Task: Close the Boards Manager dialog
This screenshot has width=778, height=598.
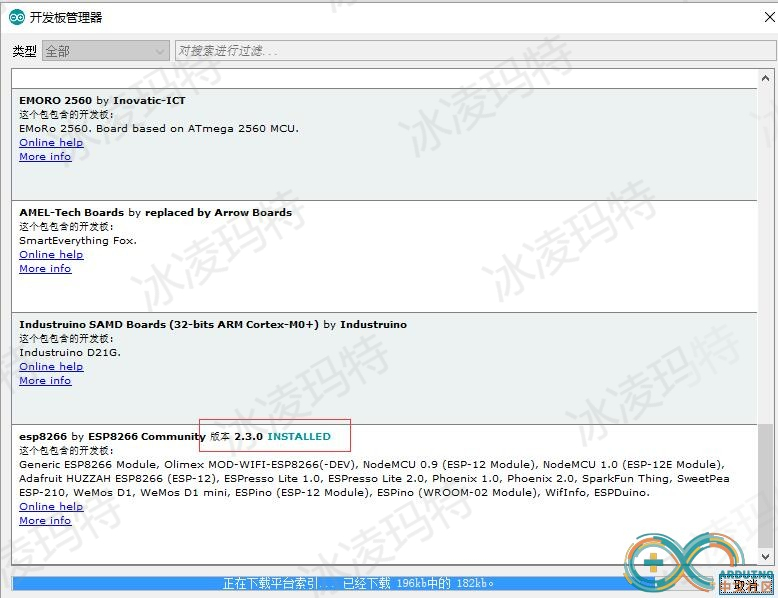Action: (769, 17)
